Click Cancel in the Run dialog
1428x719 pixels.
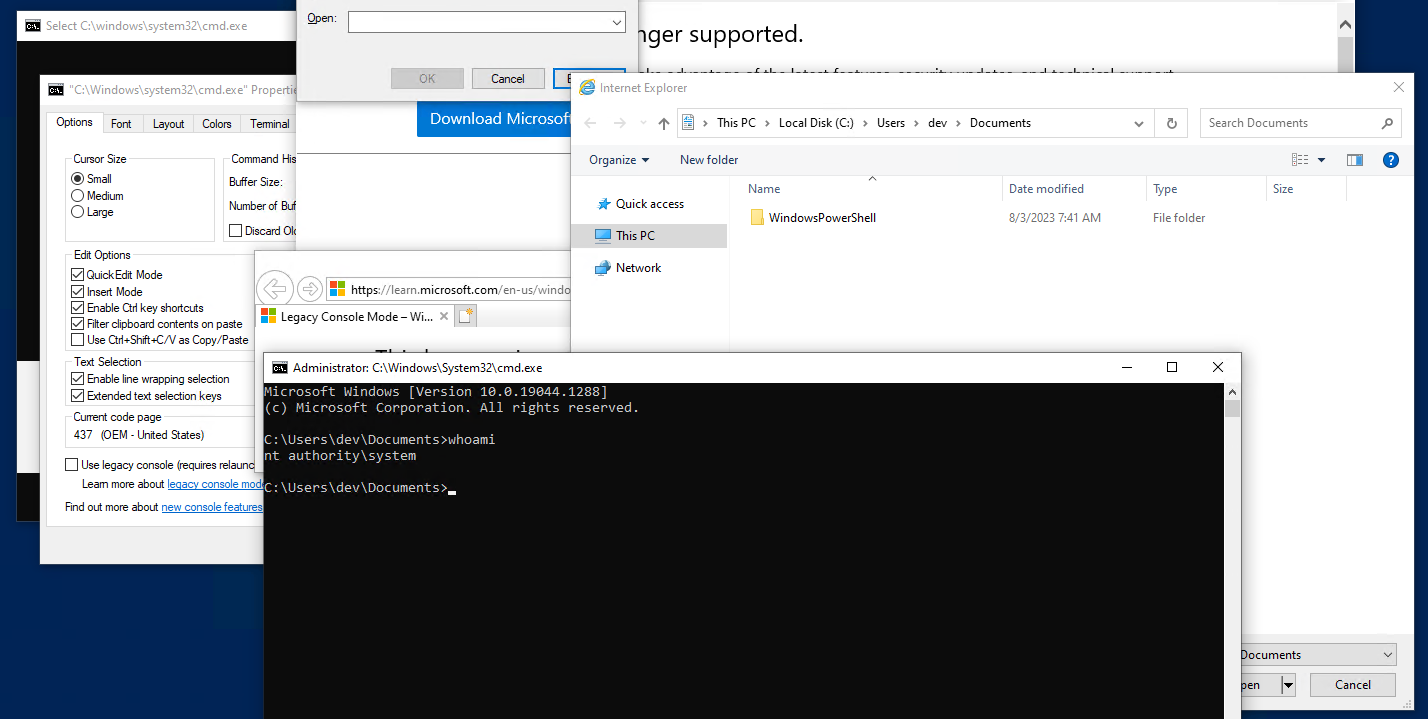(507, 79)
